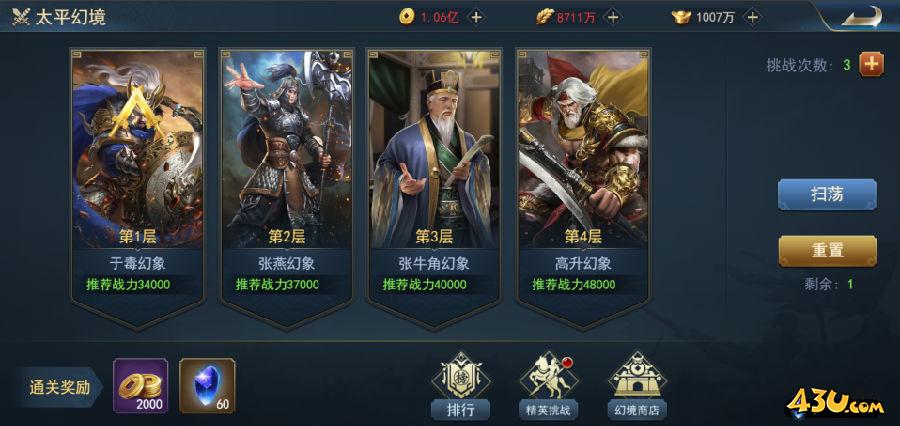Select the 第3层 张牛角幻象 card

pos(435,188)
